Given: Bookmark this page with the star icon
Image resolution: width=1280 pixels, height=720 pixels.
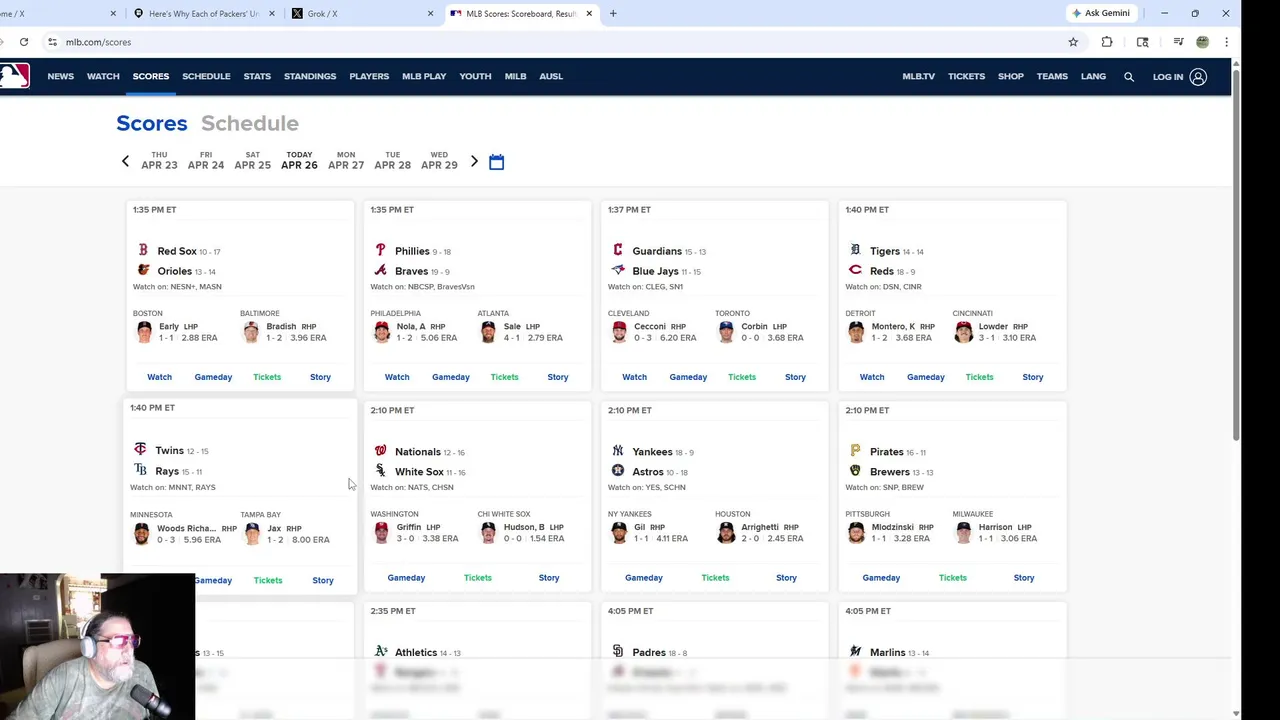Looking at the screenshot, I should click(x=1073, y=42).
